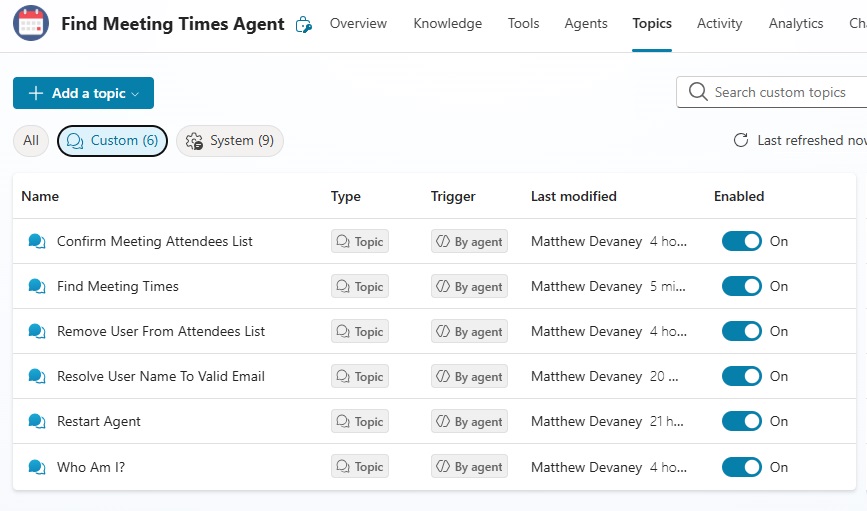Click chat icon for Who Am I? row
The width and height of the screenshot is (867, 511).
tap(36, 467)
